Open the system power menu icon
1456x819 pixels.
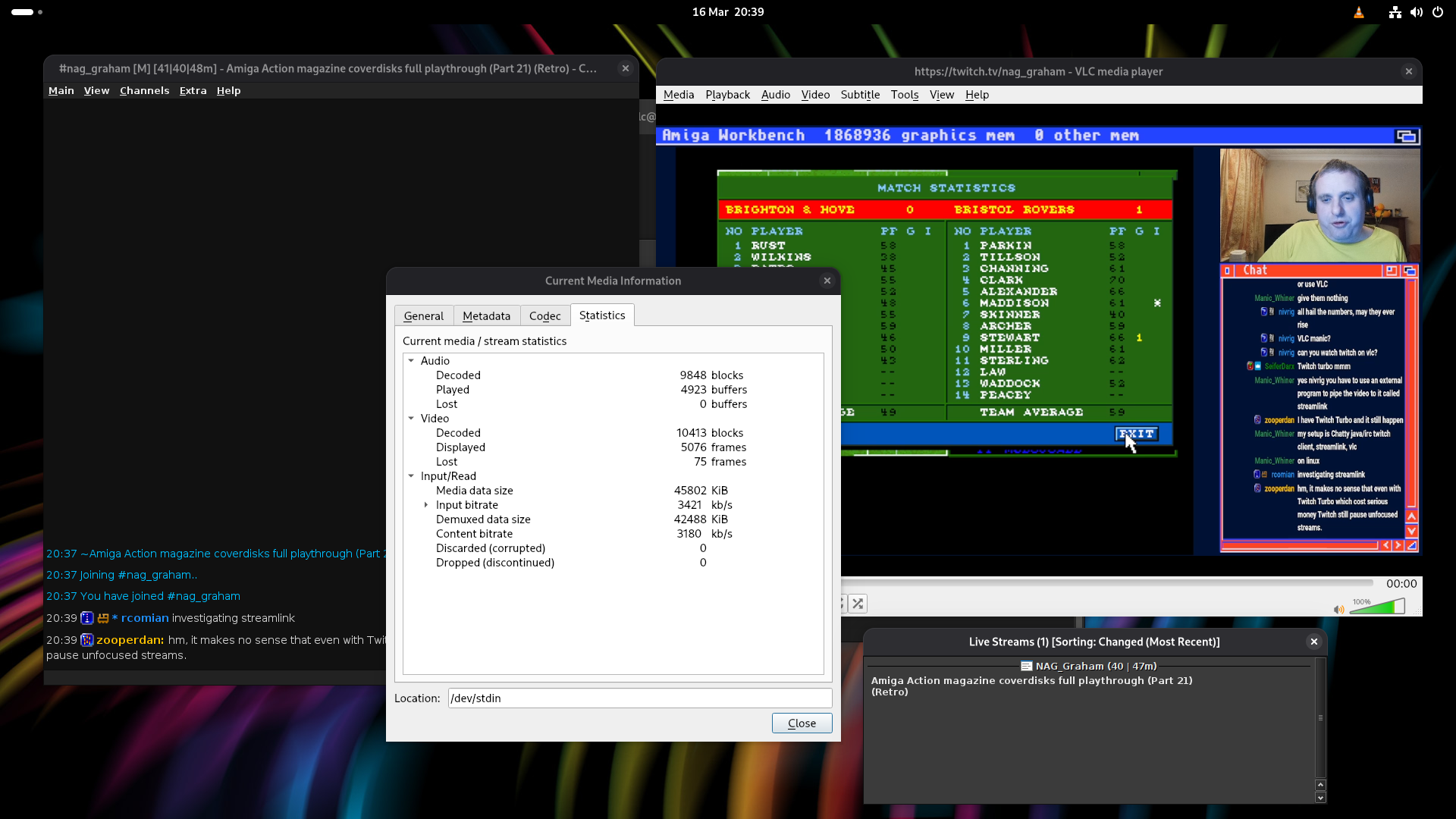click(1438, 12)
